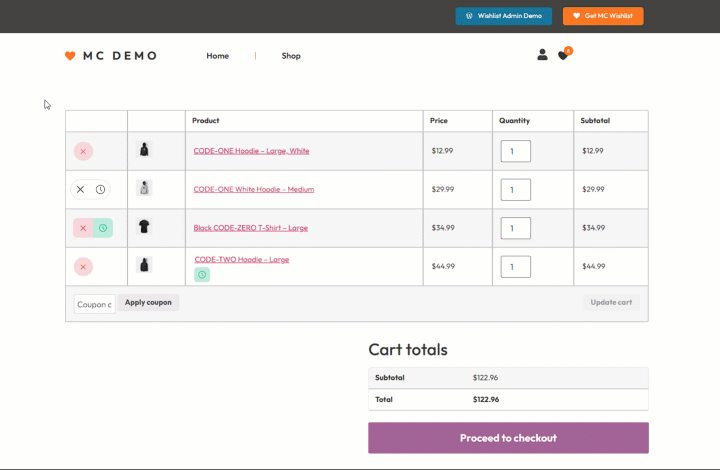Open the Home menu item

tap(218, 56)
